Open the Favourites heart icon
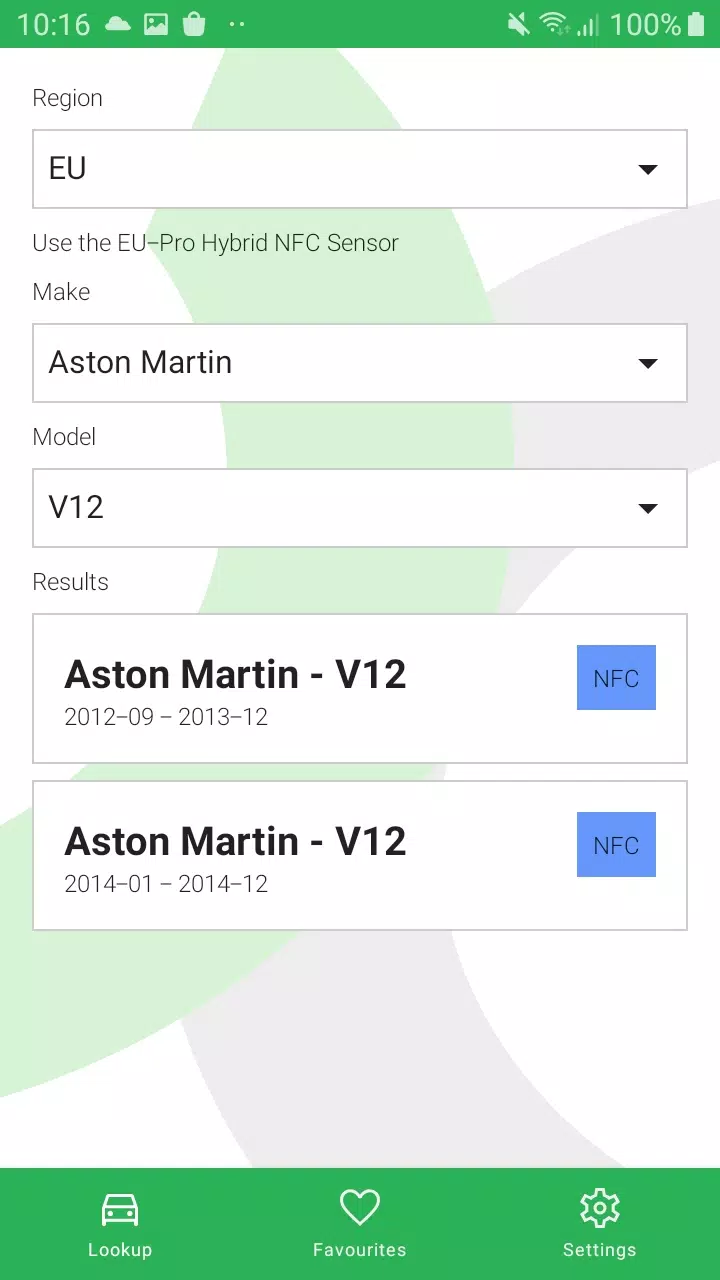 pyautogui.click(x=359, y=1208)
